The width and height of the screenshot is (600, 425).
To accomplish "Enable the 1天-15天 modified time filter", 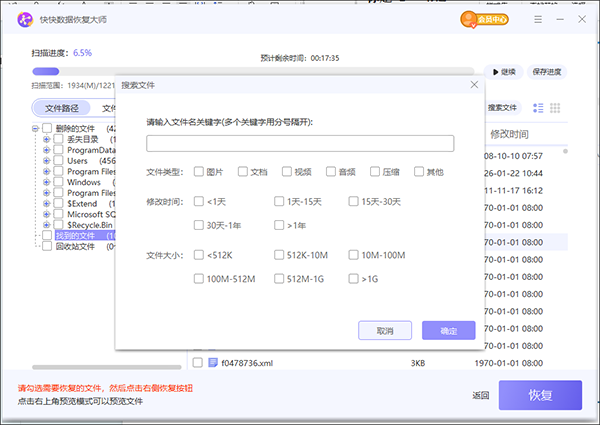I will [x=279, y=201].
